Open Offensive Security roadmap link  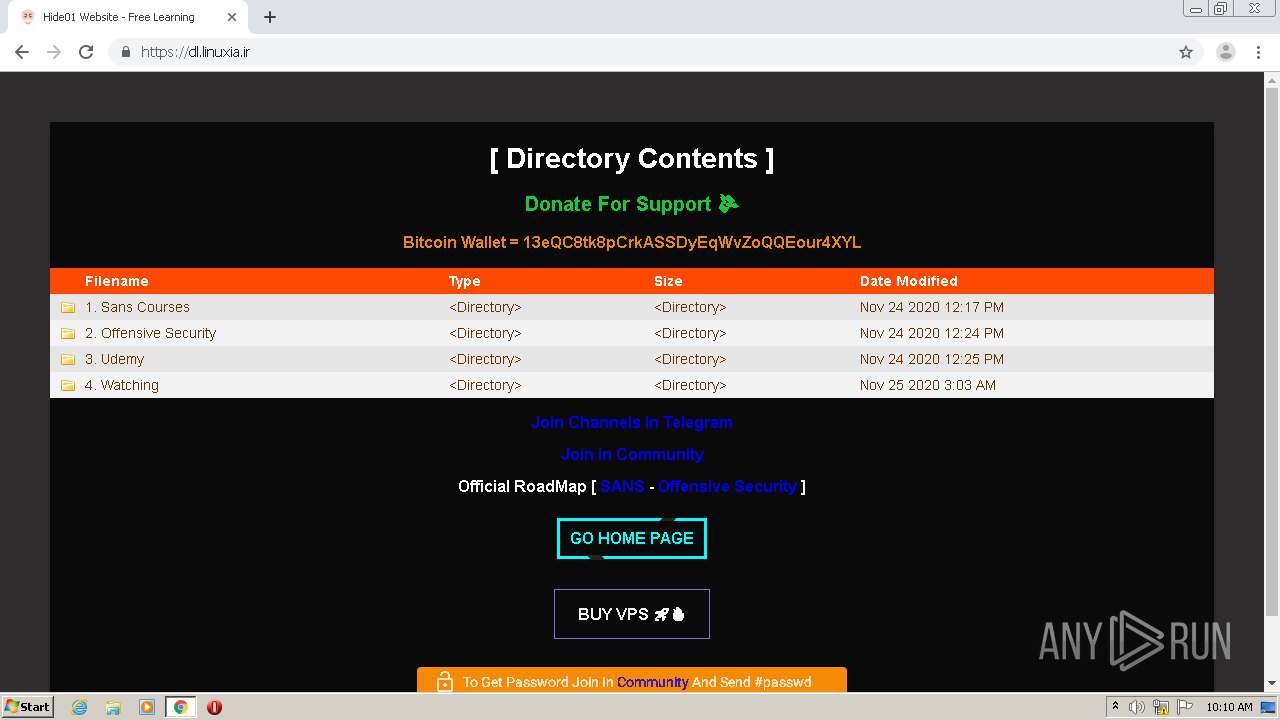pyautogui.click(x=727, y=486)
